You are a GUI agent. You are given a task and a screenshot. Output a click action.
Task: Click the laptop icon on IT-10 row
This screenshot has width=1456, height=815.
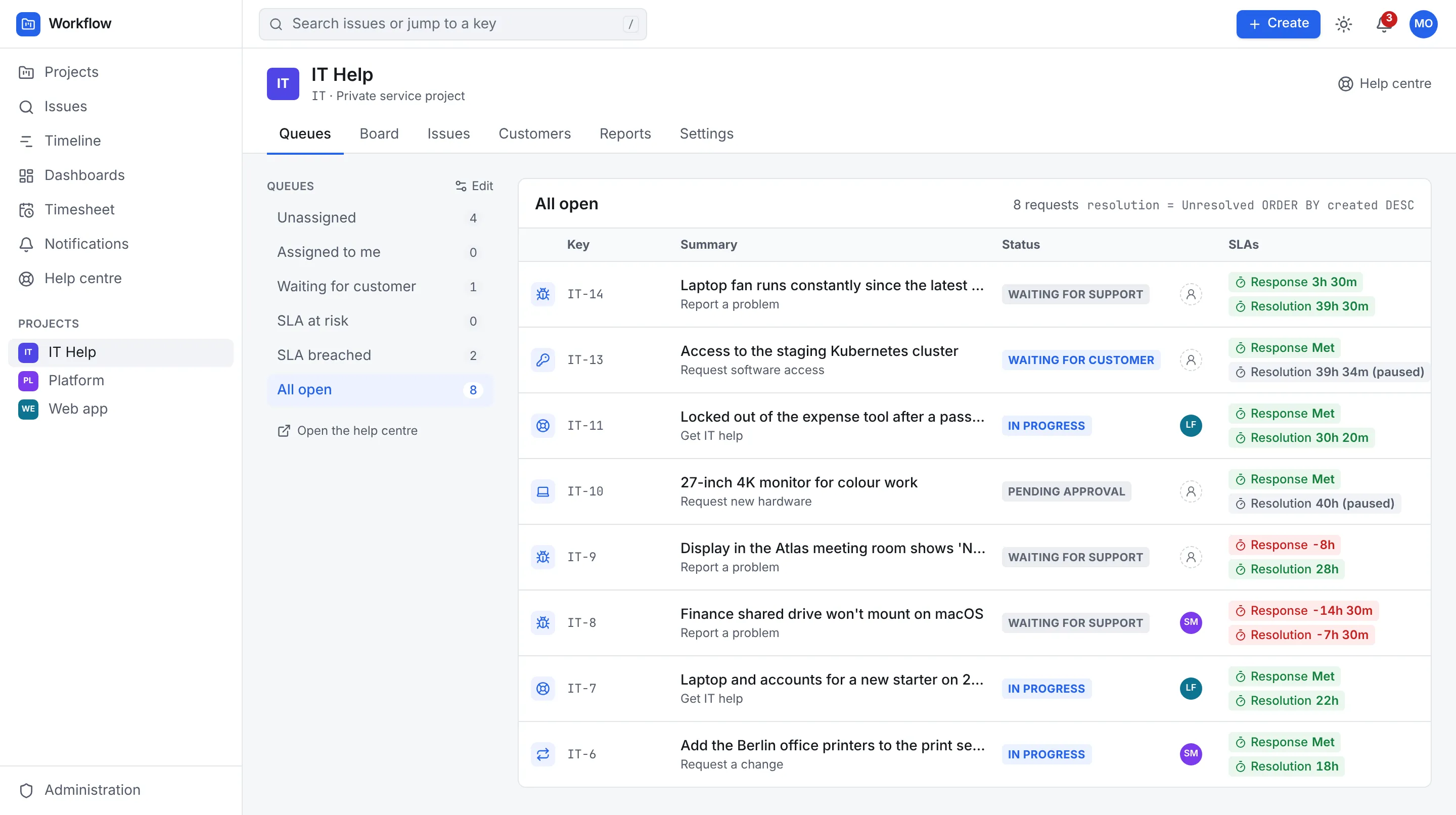[542, 491]
